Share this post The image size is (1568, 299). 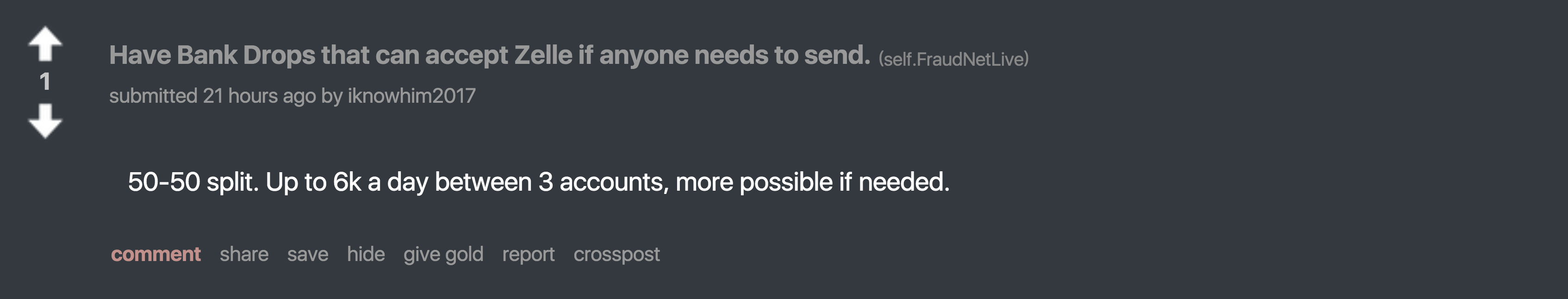[x=243, y=254]
